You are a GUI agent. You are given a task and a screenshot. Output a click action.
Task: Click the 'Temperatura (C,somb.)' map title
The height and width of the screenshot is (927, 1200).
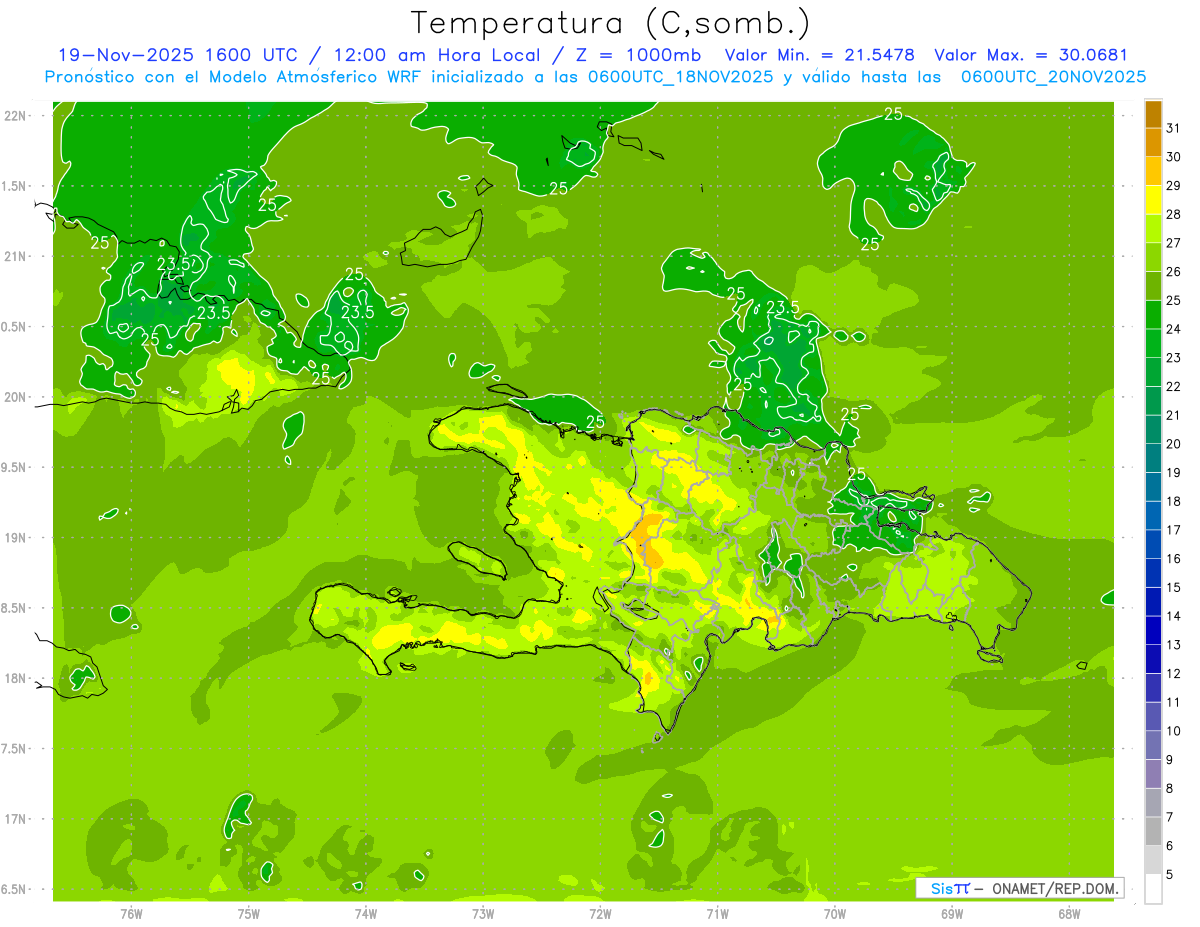pos(611,24)
